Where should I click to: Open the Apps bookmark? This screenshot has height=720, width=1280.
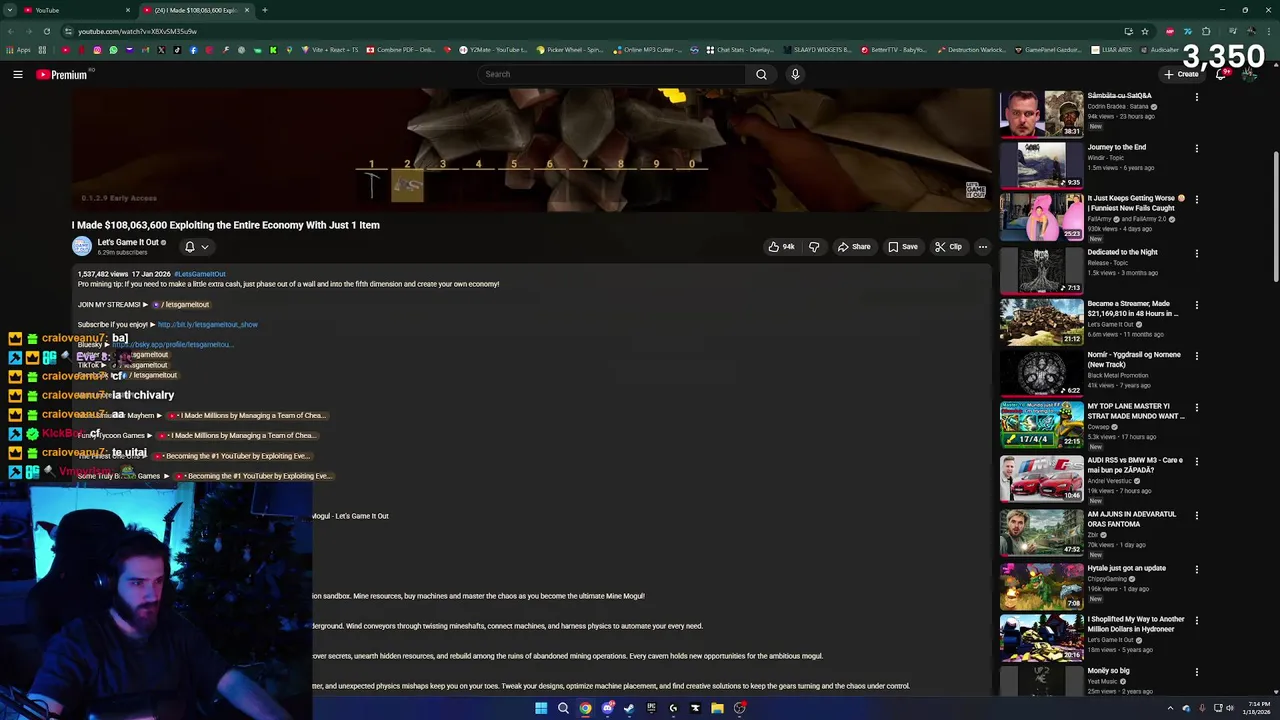19,50
